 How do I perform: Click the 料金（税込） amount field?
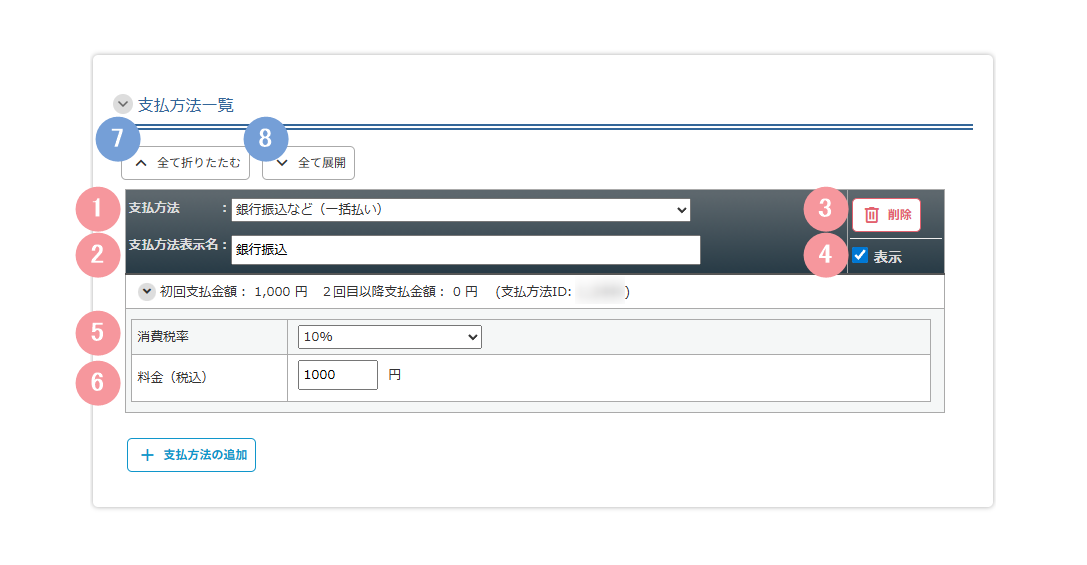click(x=338, y=375)
